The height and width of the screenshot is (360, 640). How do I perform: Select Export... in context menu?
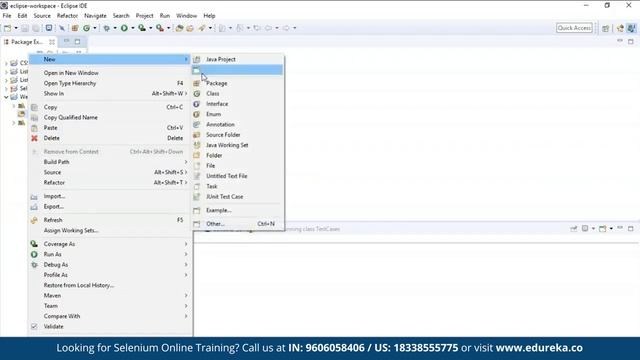click(x=110, y=207)
